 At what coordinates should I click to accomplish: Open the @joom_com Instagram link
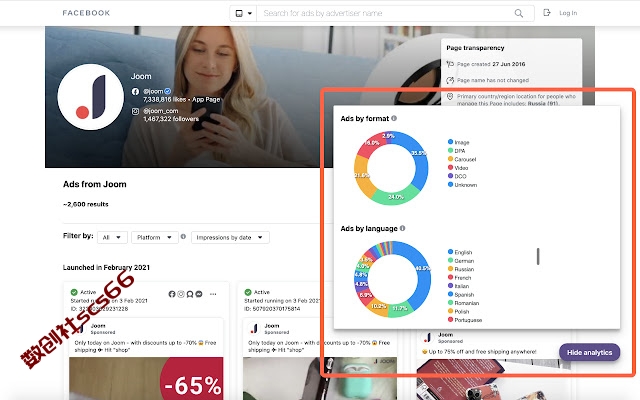[x=160, y=111]
